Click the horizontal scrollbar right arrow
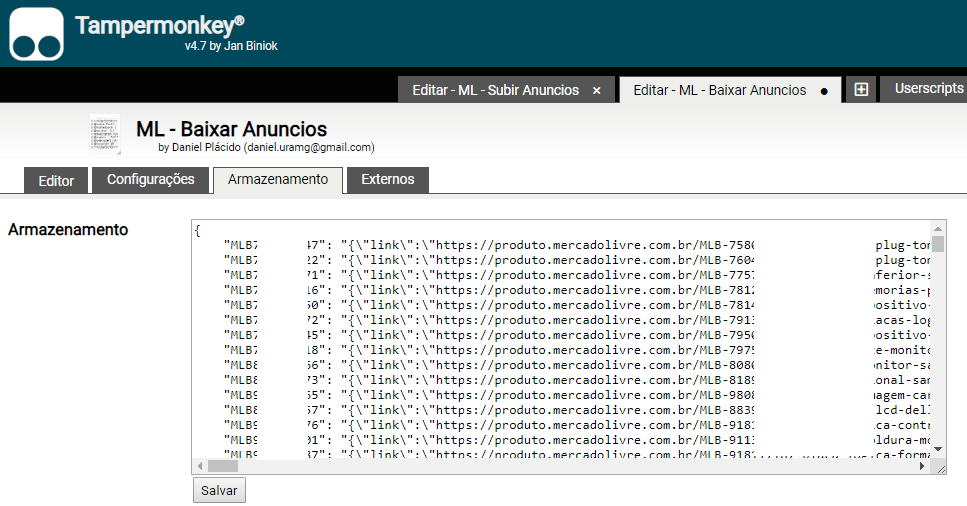967x506 pixels. (922, 466)
